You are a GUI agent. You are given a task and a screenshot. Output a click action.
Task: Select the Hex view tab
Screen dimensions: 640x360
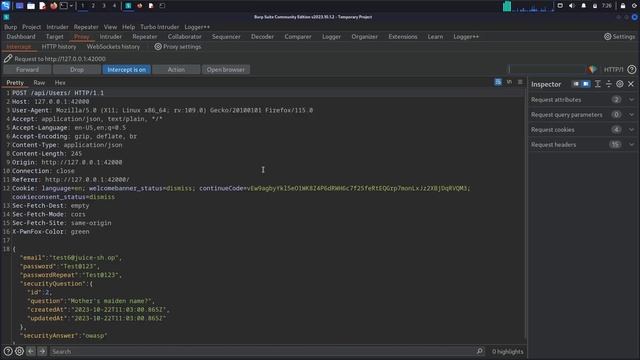point(60,82)
